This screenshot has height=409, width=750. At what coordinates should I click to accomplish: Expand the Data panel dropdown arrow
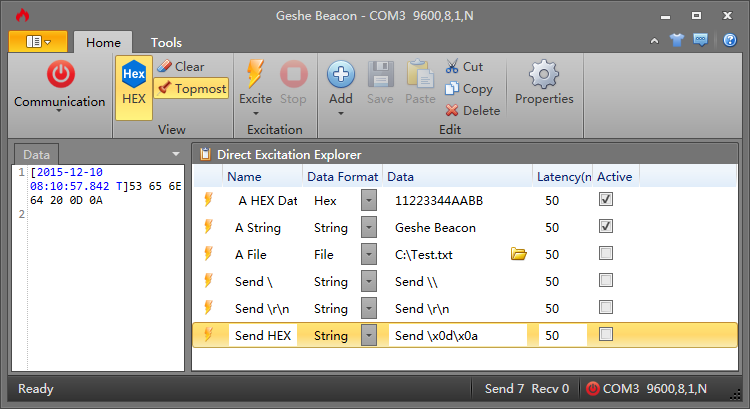coord(176,154)
